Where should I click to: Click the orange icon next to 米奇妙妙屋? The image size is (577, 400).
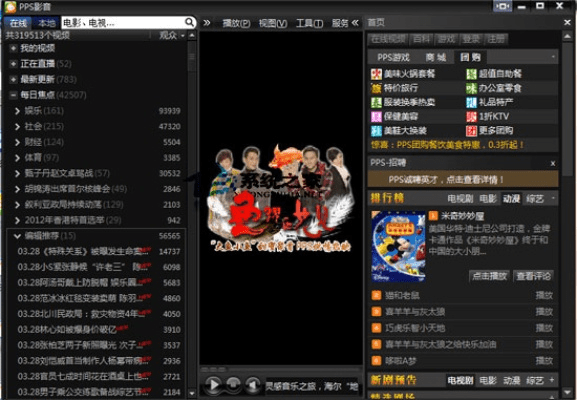433,216
